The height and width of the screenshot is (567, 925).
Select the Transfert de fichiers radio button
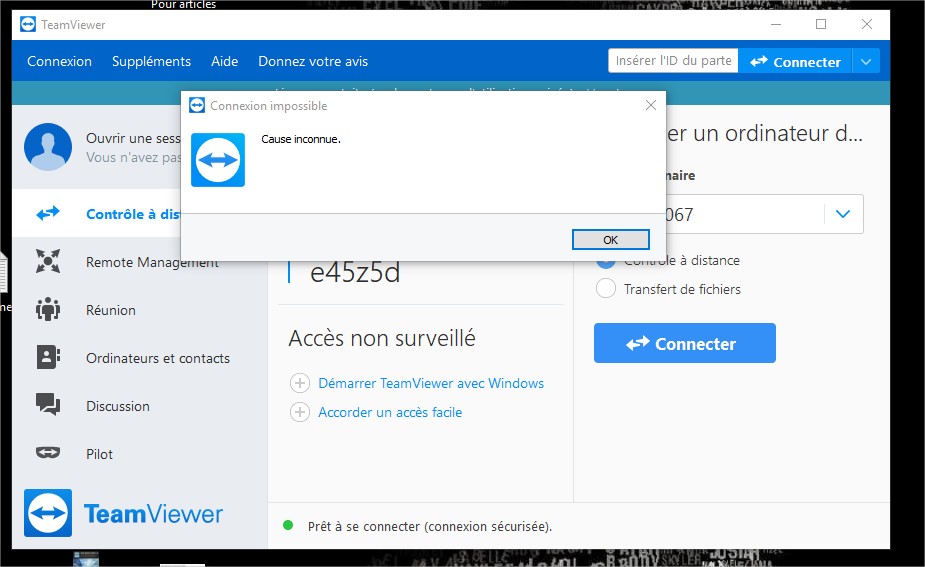[x=606, y=289]
